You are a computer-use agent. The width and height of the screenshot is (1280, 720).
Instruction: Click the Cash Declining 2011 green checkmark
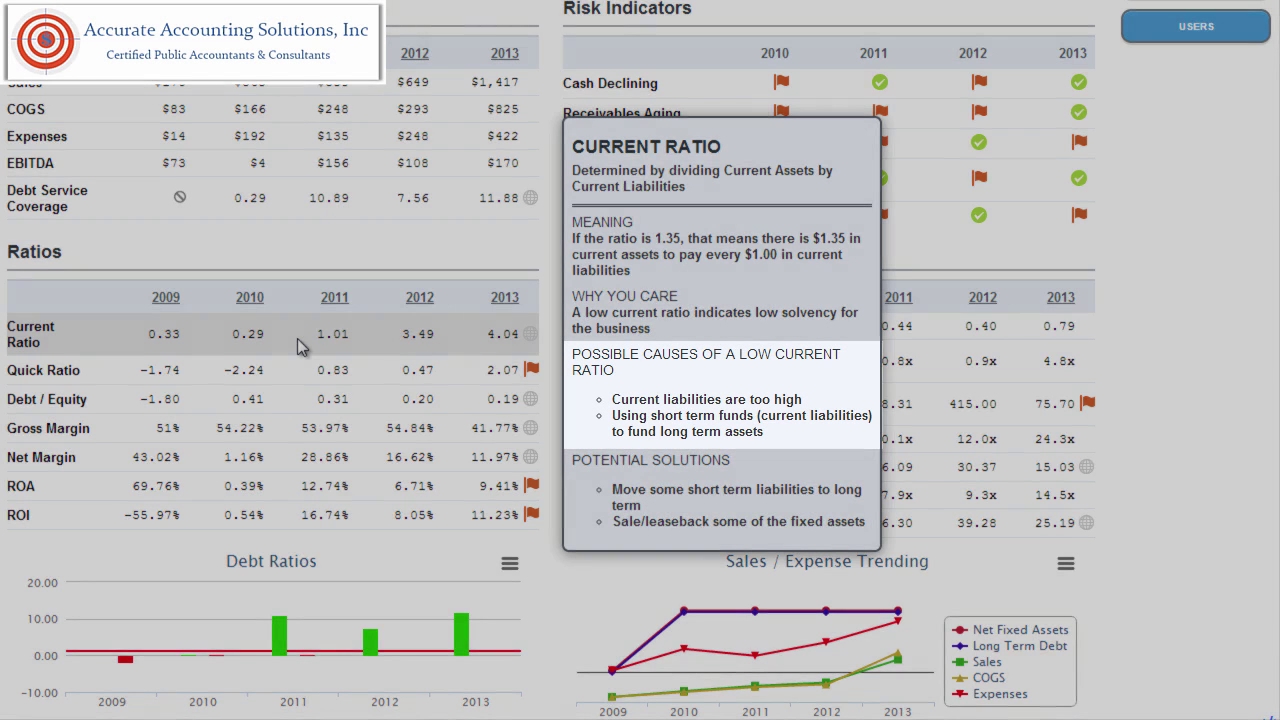[x=879, y=82]
